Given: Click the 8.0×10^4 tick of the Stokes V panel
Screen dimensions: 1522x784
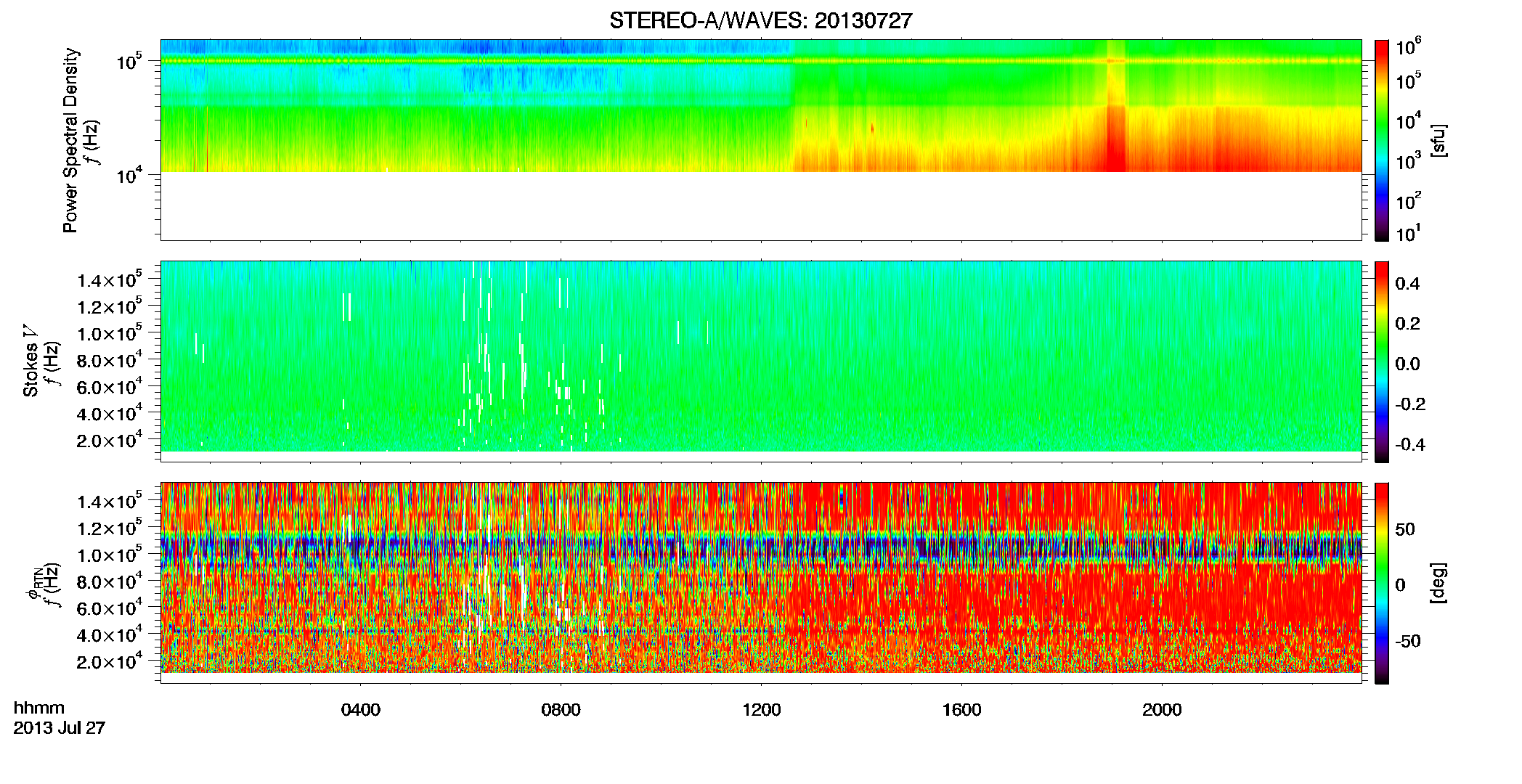Looking at the screenshot, I should pos(108,360).
